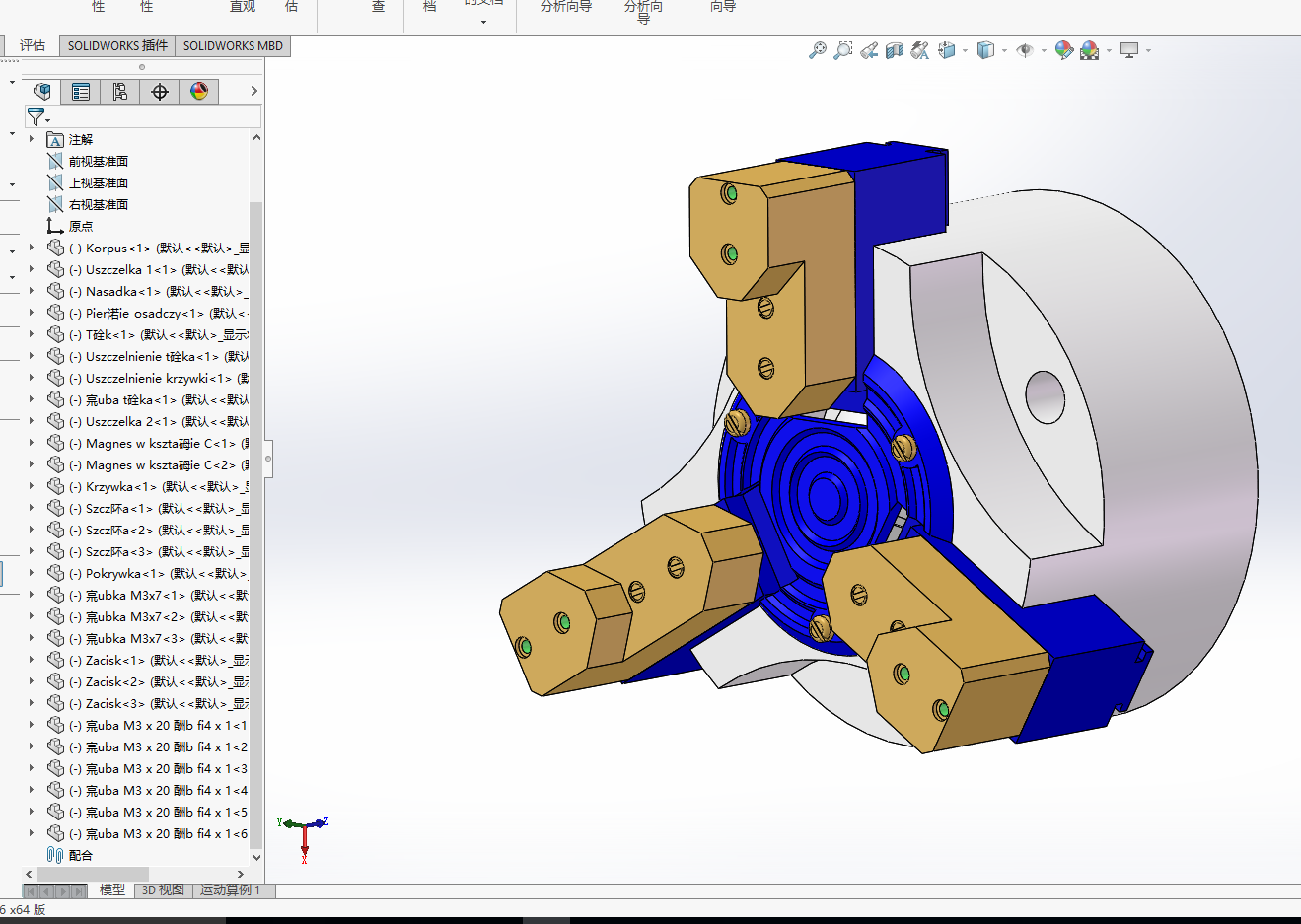Click the Apply Scene icon
The width and height of the screenshot is (1301, 924).
[1089, 50]
